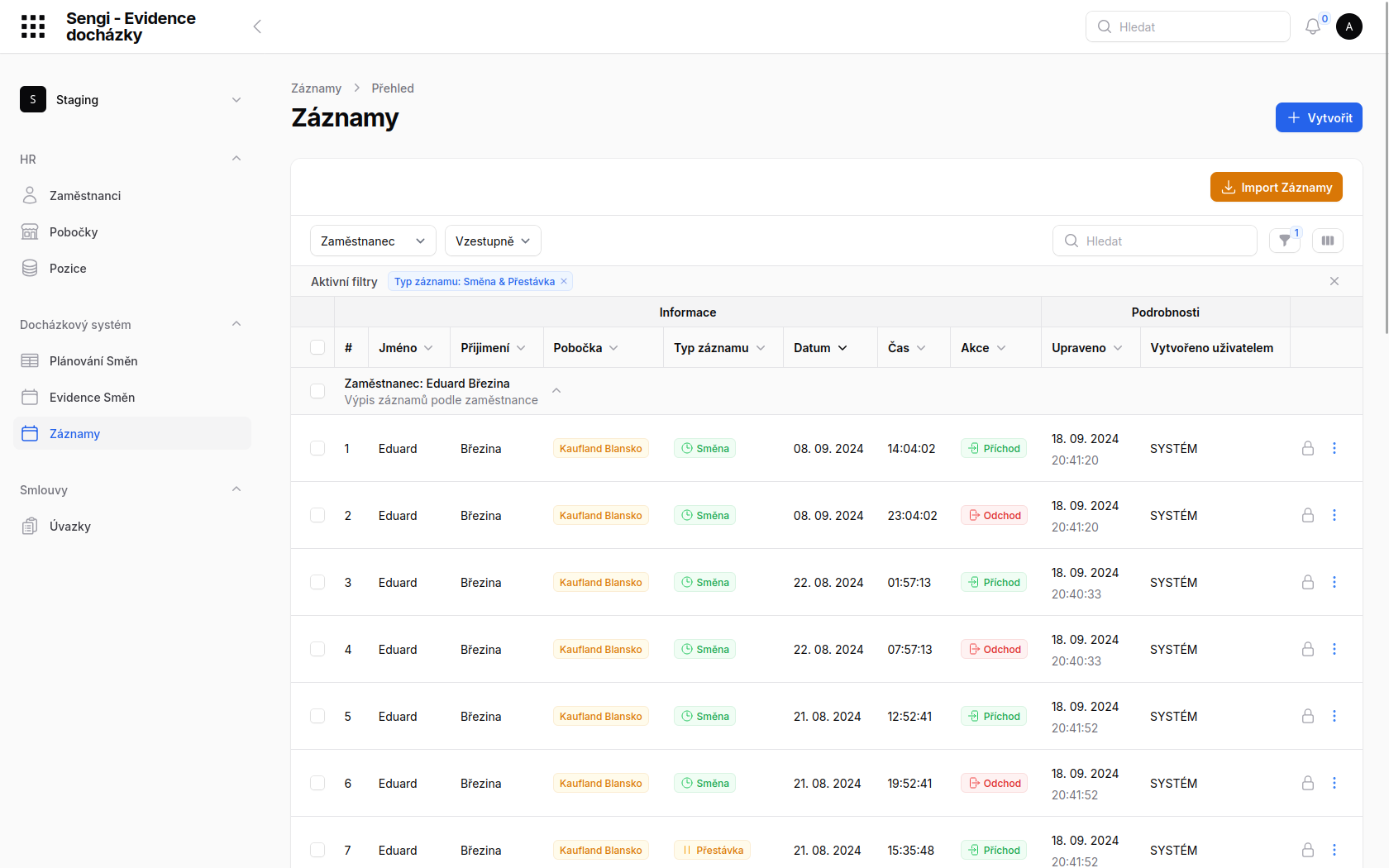The width and height of the screenshot is (1389, 868).
Task: Click the table Hledat search field
Action: [1154, 241]
